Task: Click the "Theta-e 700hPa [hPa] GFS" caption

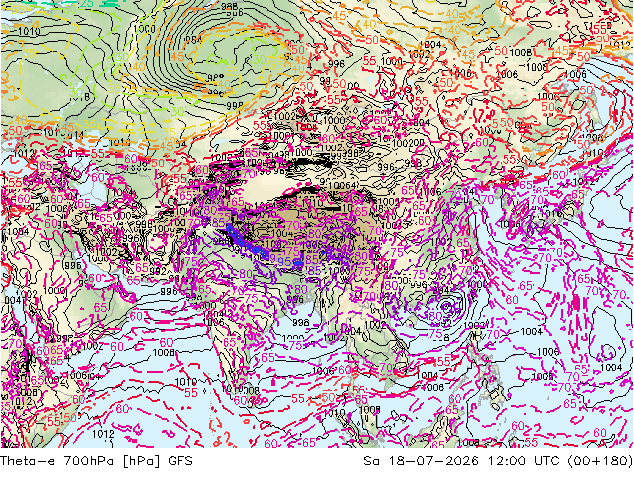Action: point(96,460)
